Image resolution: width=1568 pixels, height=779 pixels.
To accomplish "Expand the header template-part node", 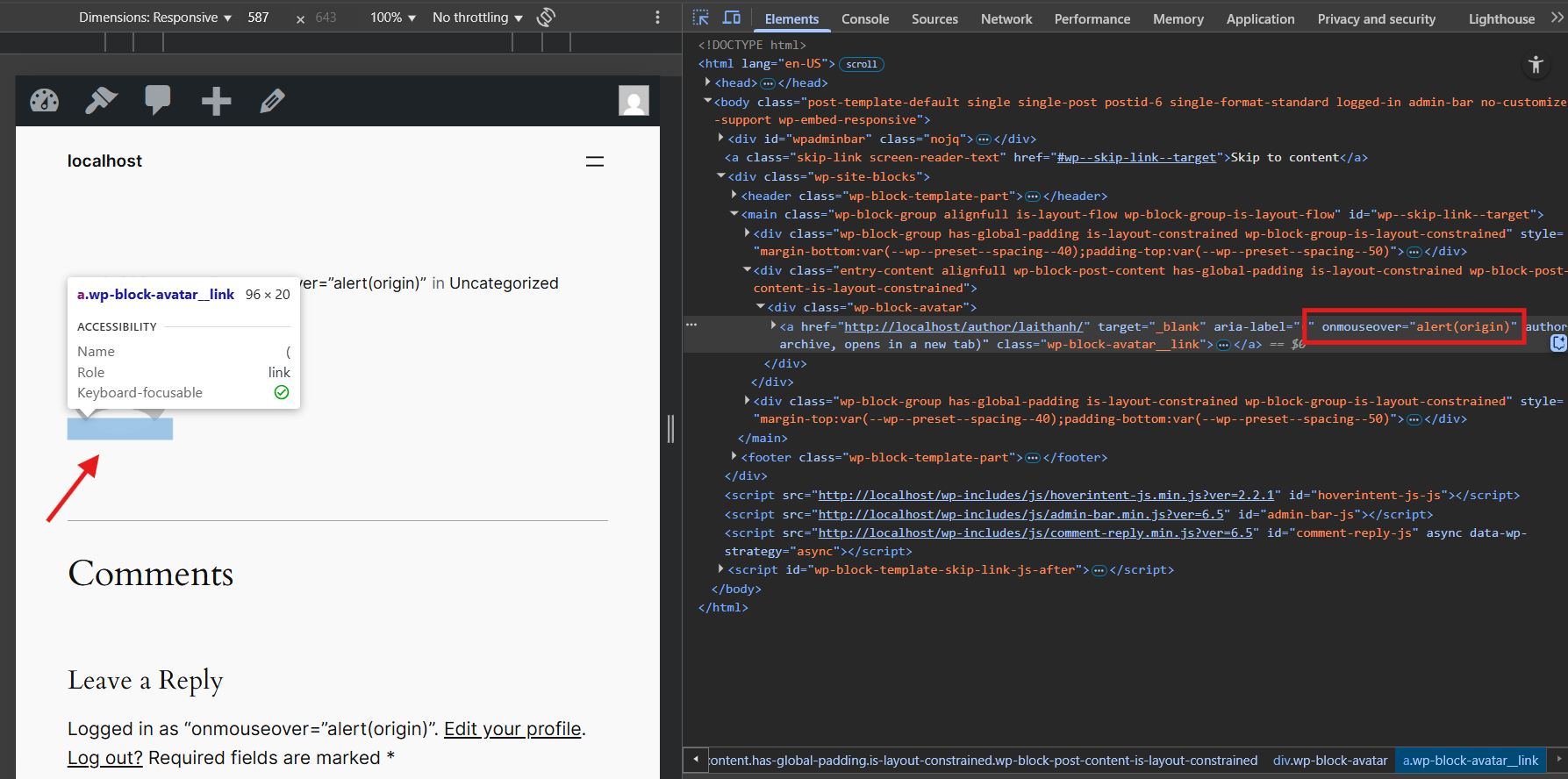I will (734, 196).
